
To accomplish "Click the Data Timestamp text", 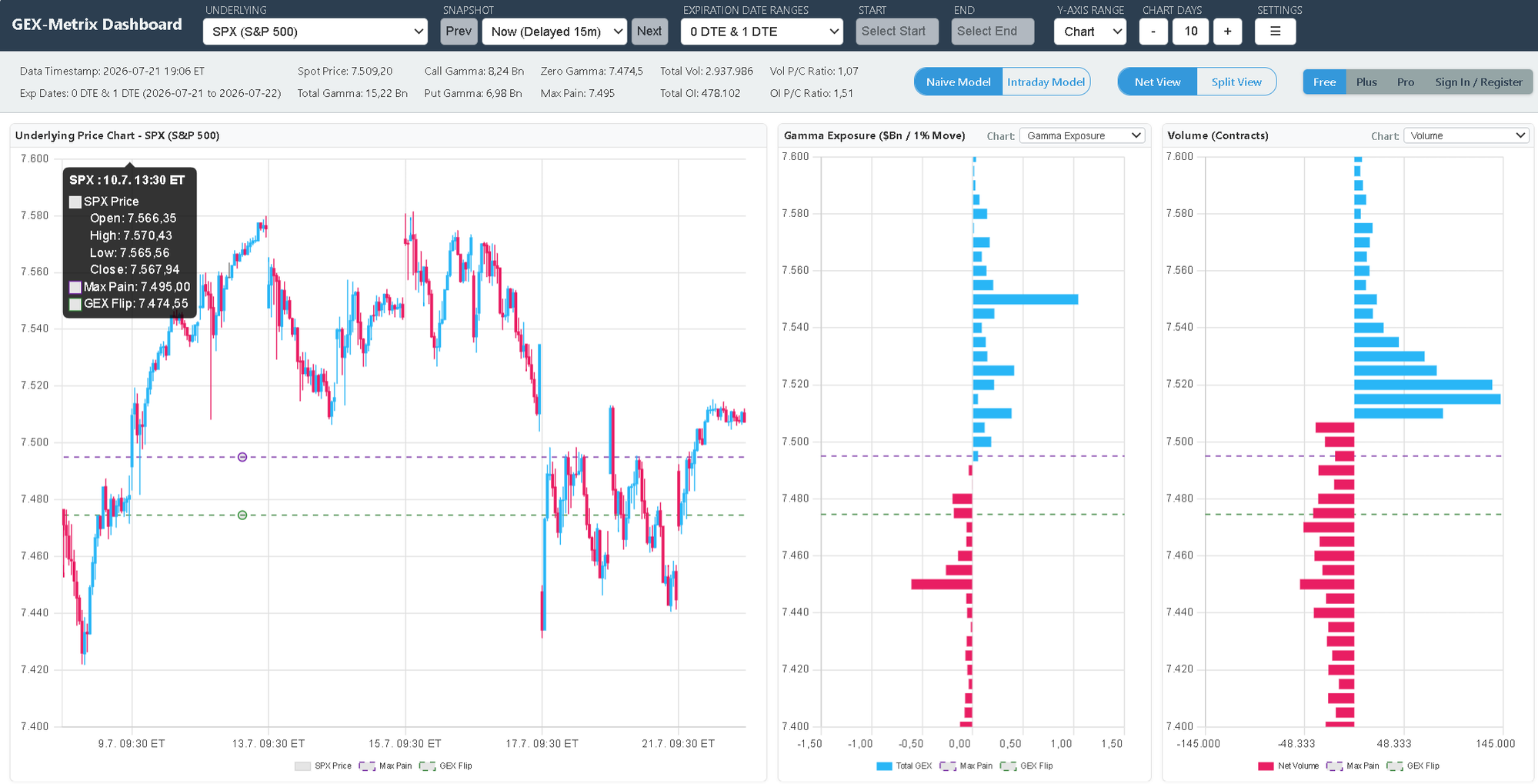I will (112, 71).
